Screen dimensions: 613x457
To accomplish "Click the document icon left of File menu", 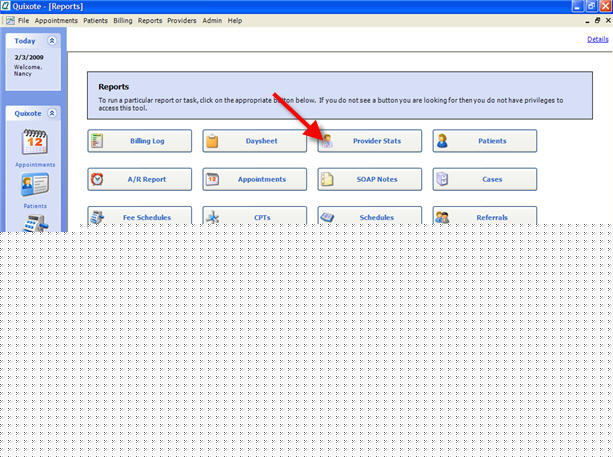I will click(10, 20).
